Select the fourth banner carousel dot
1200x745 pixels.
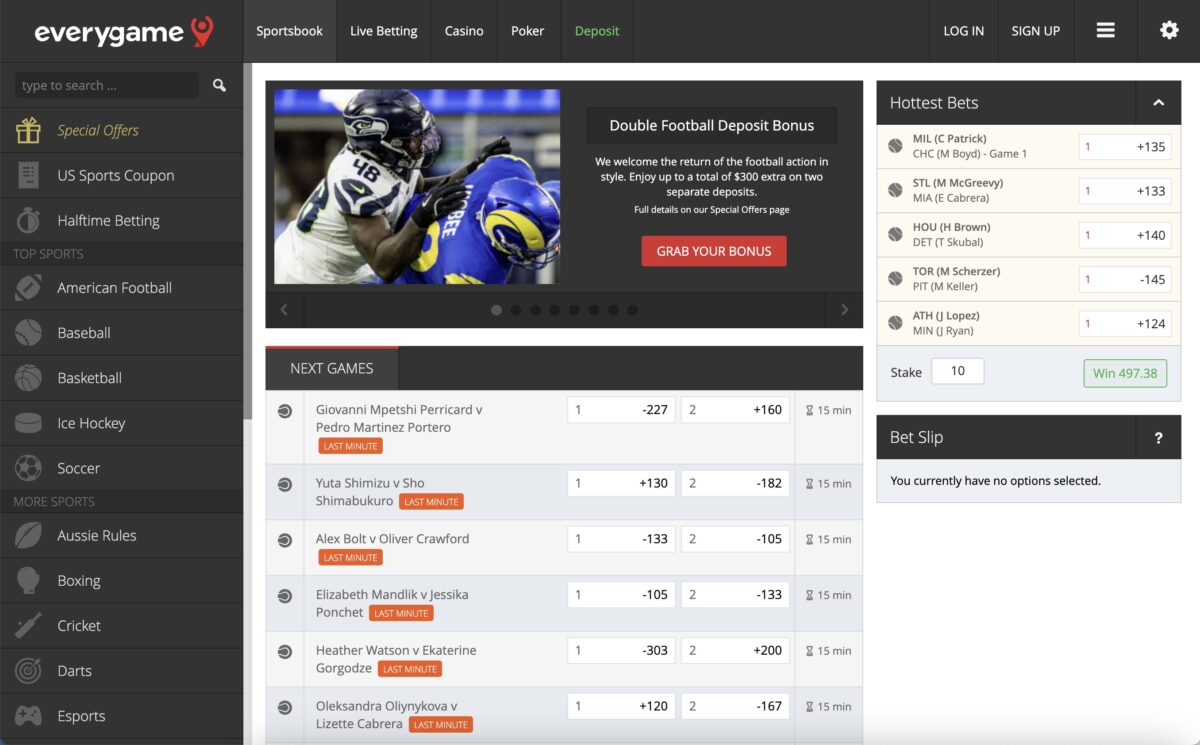pos(555,310)
